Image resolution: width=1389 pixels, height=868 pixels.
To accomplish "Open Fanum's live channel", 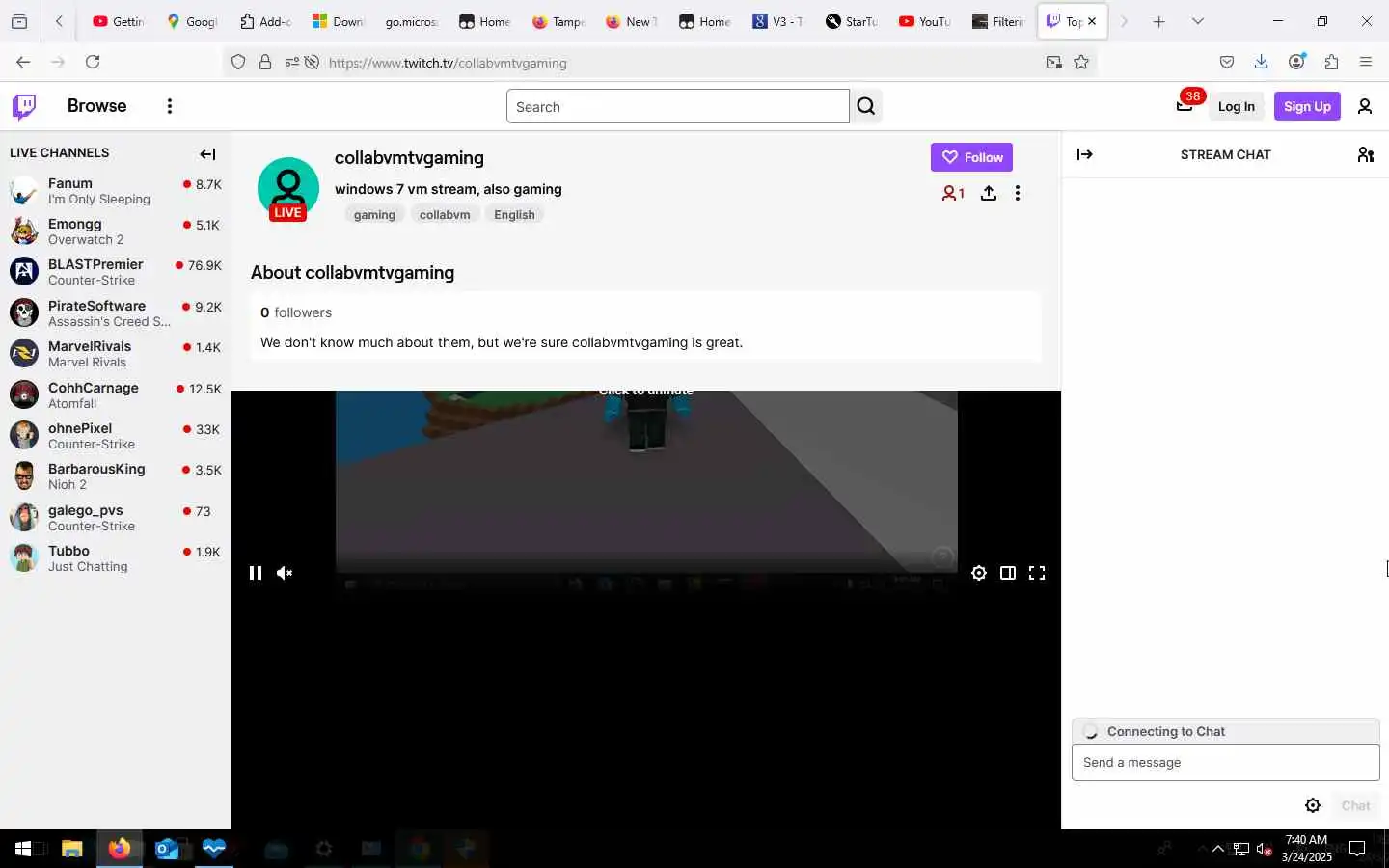I will [116, 191].
